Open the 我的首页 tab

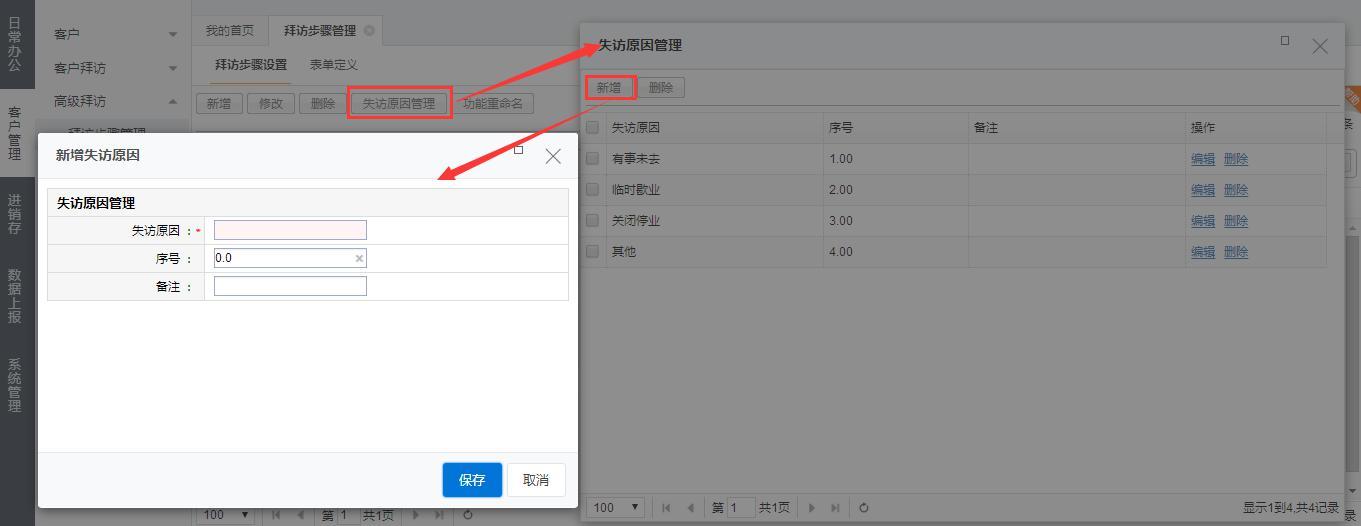[x=230, y=31]
